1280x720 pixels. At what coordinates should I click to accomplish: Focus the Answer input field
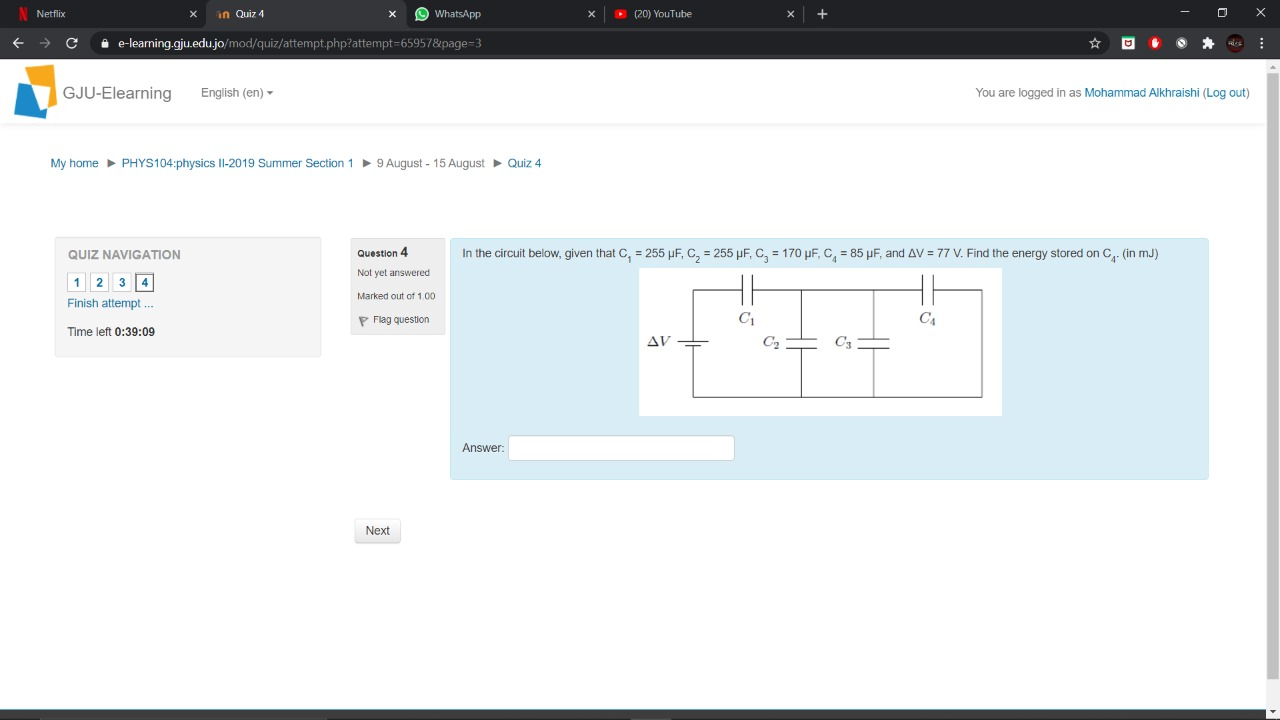coord(621,448)
